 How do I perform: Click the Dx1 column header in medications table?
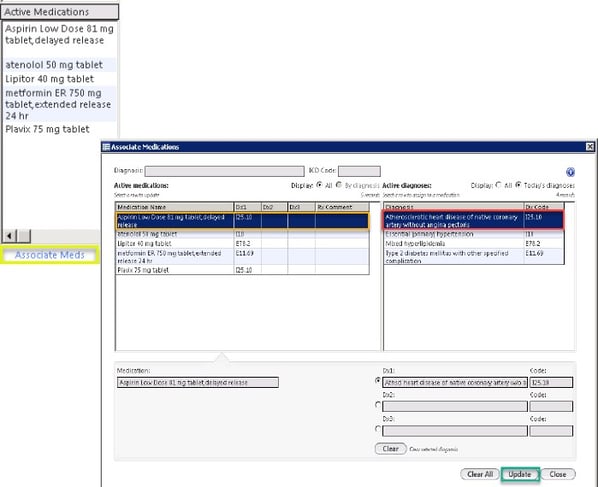tap(247, 207)
